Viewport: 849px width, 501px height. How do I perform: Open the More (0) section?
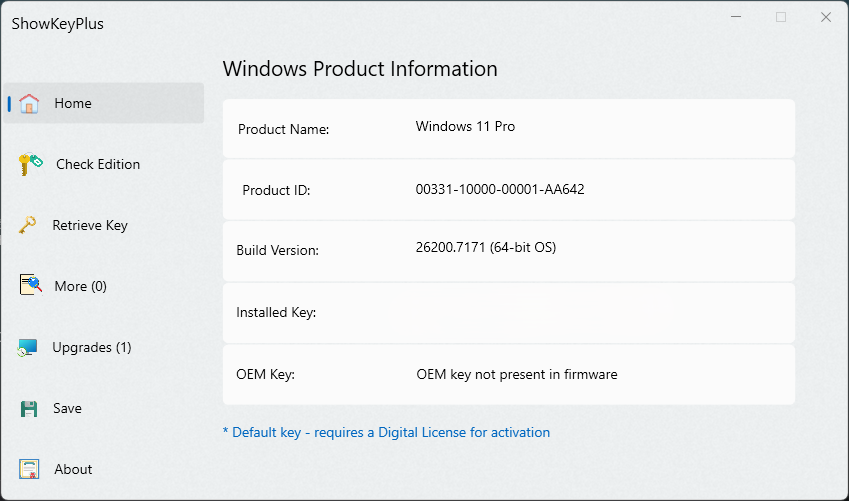point(80,286)
